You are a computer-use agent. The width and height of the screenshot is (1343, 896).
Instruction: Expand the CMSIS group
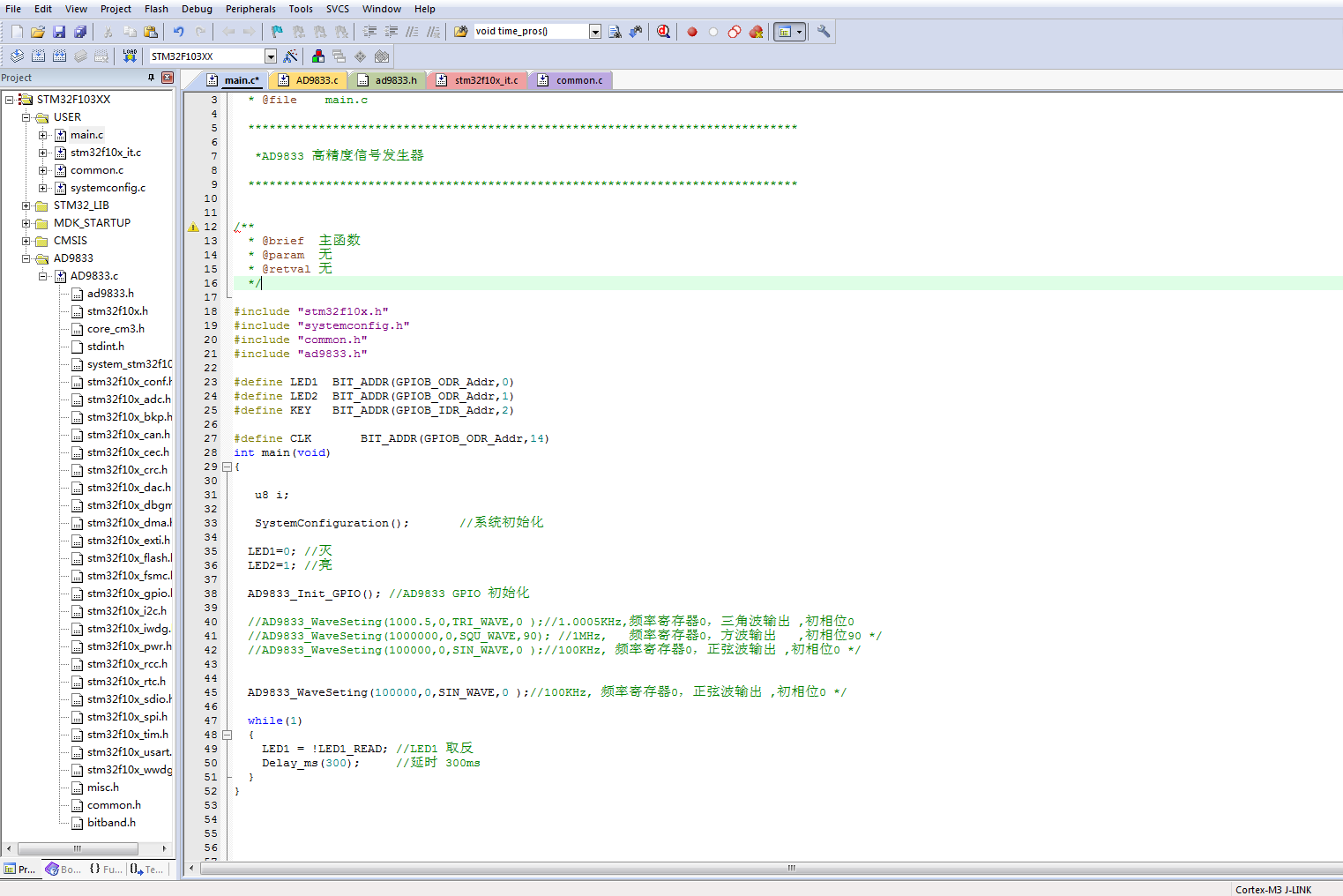[26, 241]
